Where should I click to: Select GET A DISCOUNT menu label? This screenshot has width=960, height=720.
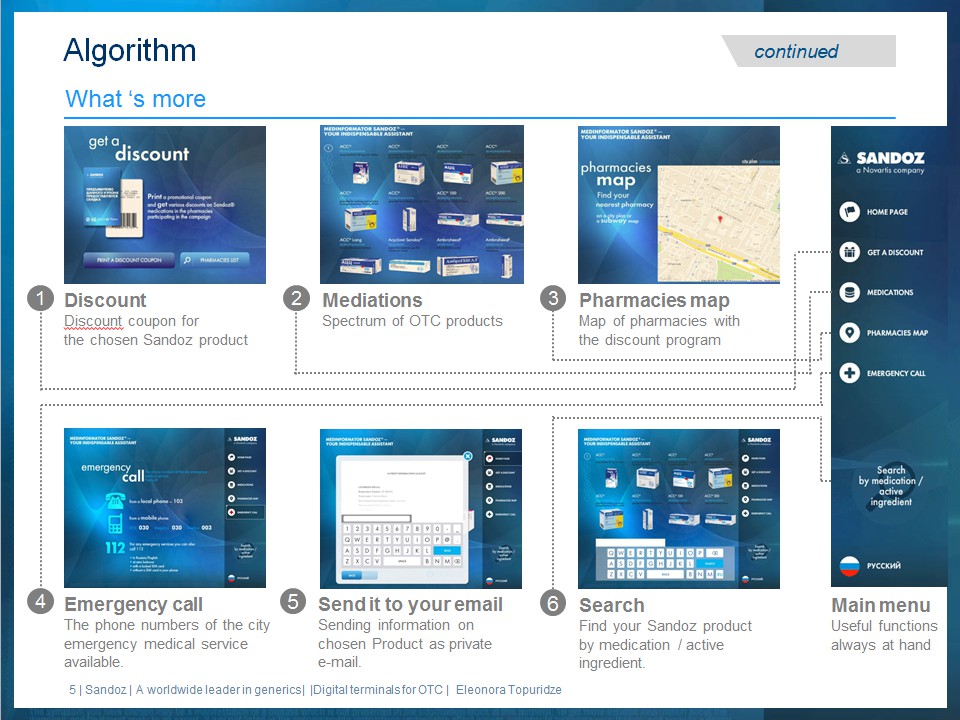pos(895,252)
